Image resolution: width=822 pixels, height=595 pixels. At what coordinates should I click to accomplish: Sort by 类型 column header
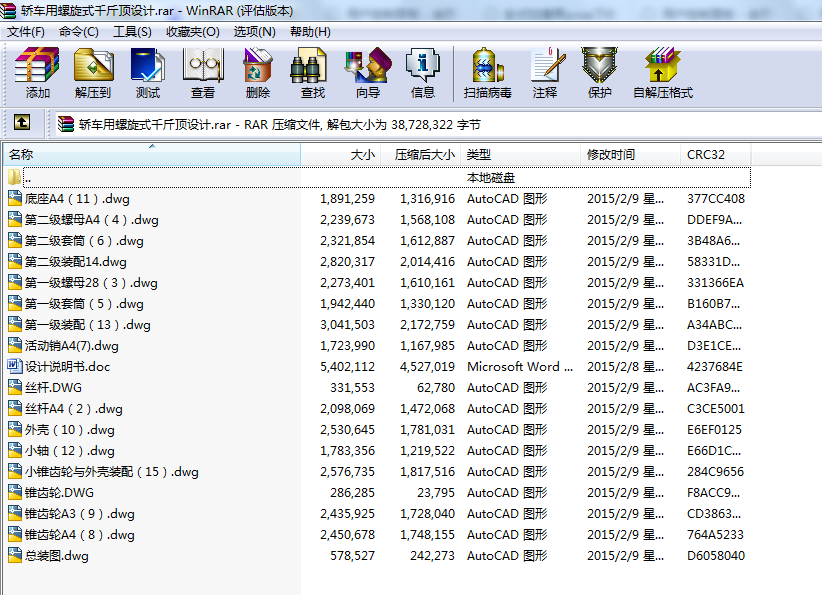(521, 155)
